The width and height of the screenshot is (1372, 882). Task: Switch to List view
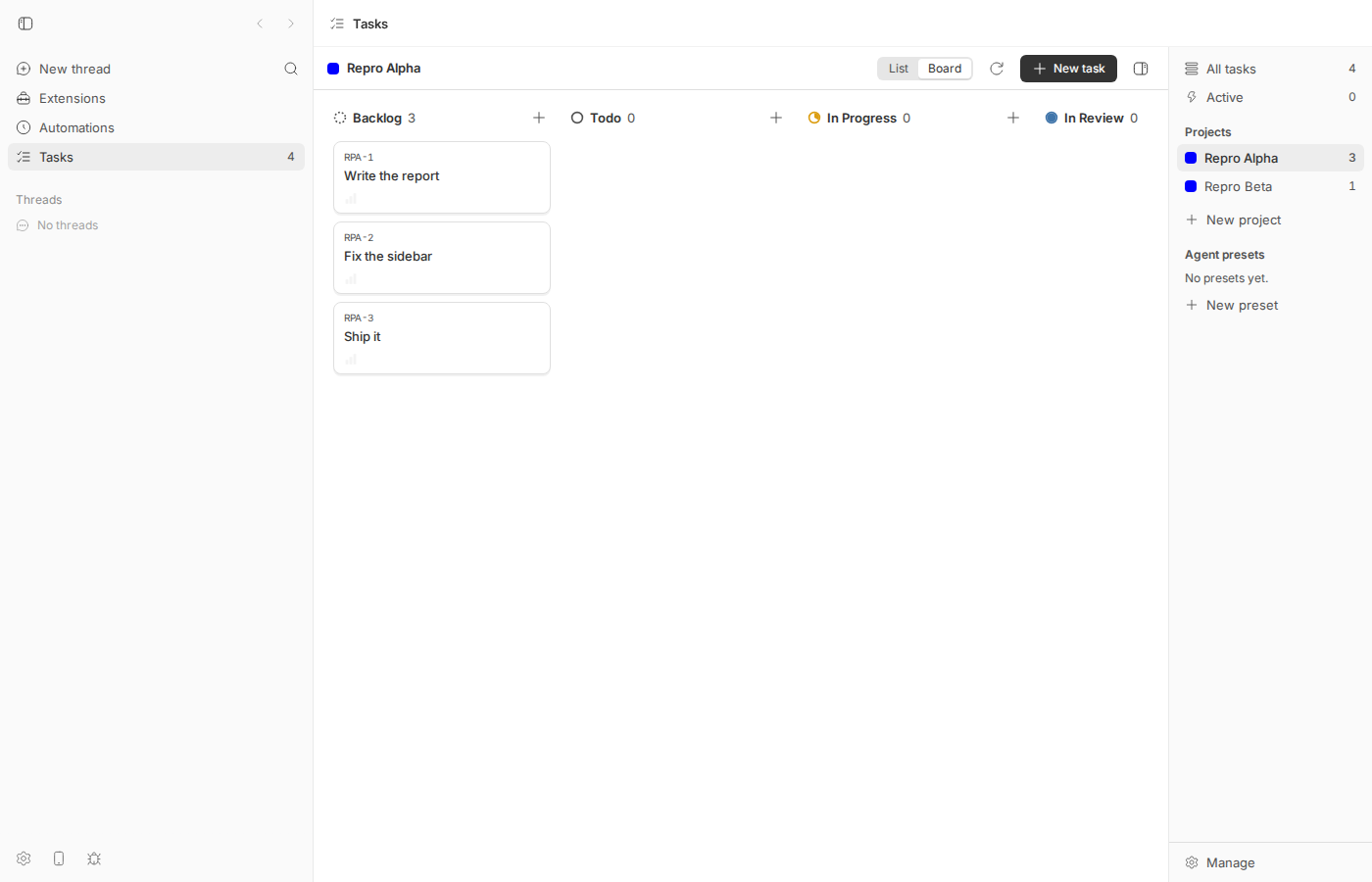pyautogui.click(x=899, y=69)
